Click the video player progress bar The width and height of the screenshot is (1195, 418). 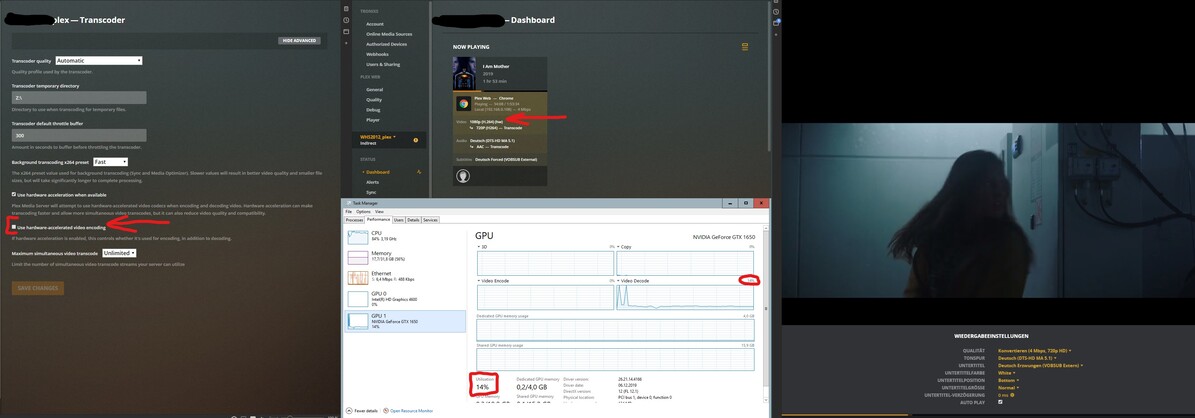tap(988, 416)
